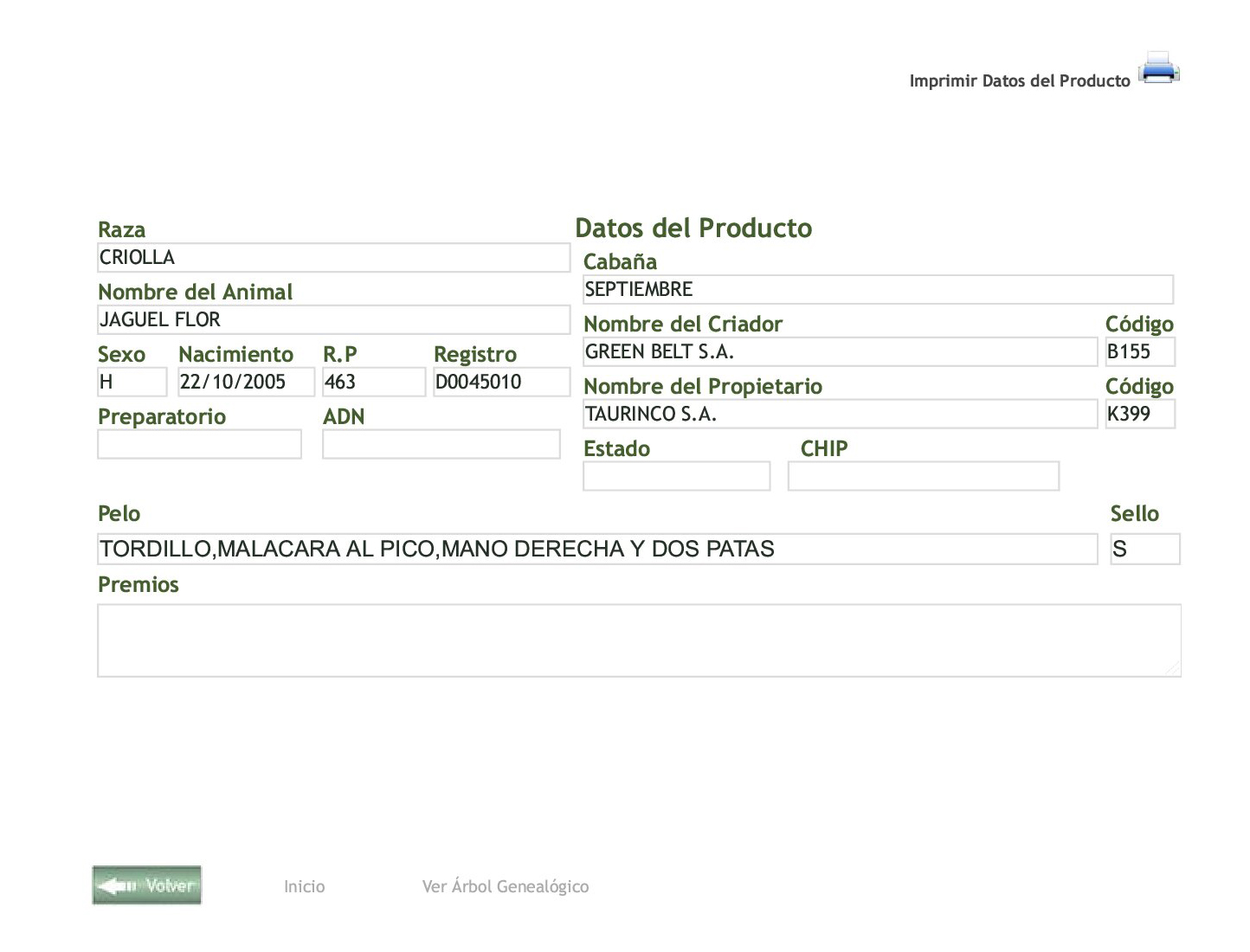Click the Premios text area
Screen dimensions: 1250x952
pyautogui.click(x=639, y=640)
